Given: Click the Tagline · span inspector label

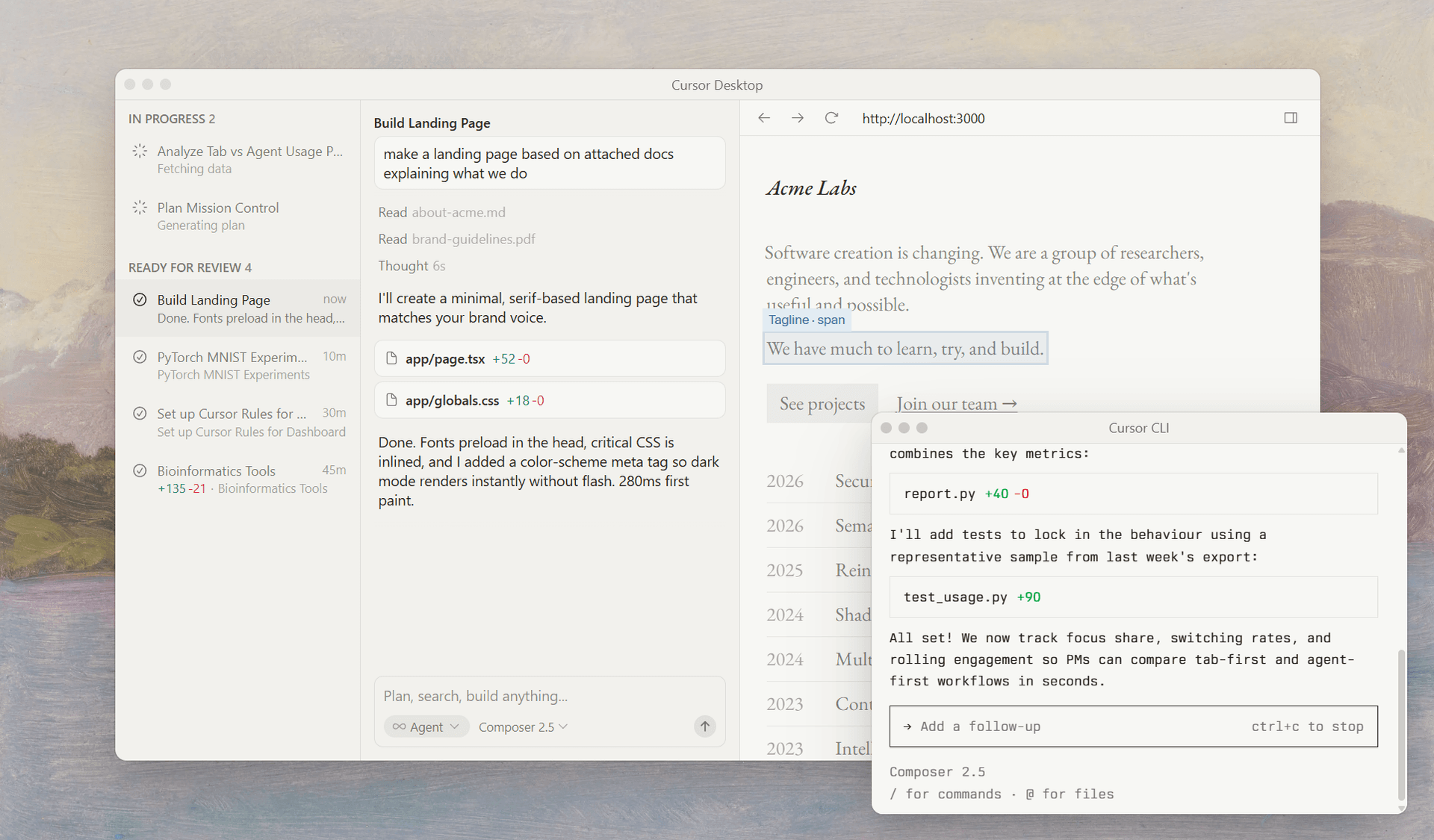Looking at the screenshot, I should 807,320.
